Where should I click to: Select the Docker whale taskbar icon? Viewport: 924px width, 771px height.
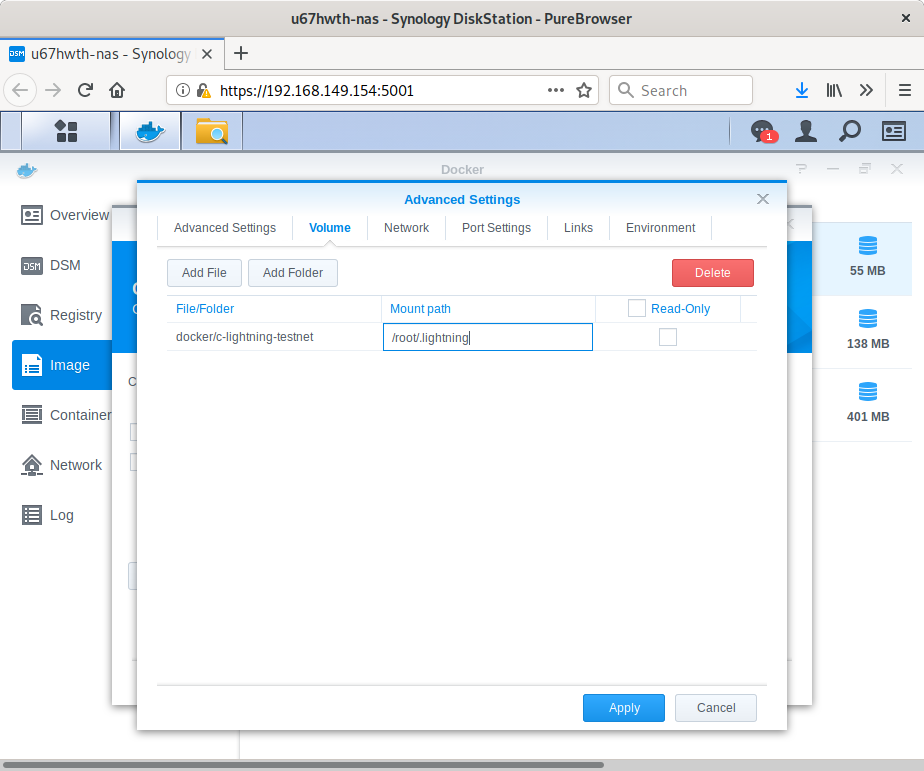coord(150,131)
